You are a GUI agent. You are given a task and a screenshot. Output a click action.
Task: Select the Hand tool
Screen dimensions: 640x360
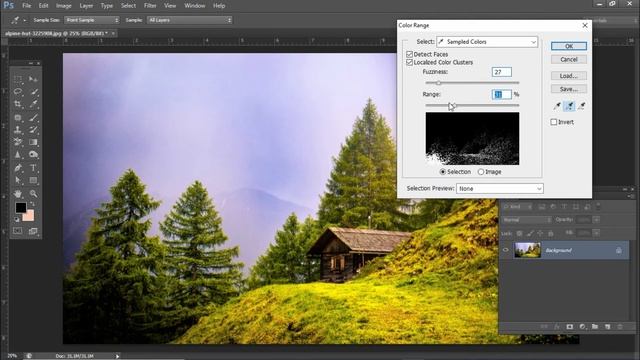(18, 193)
